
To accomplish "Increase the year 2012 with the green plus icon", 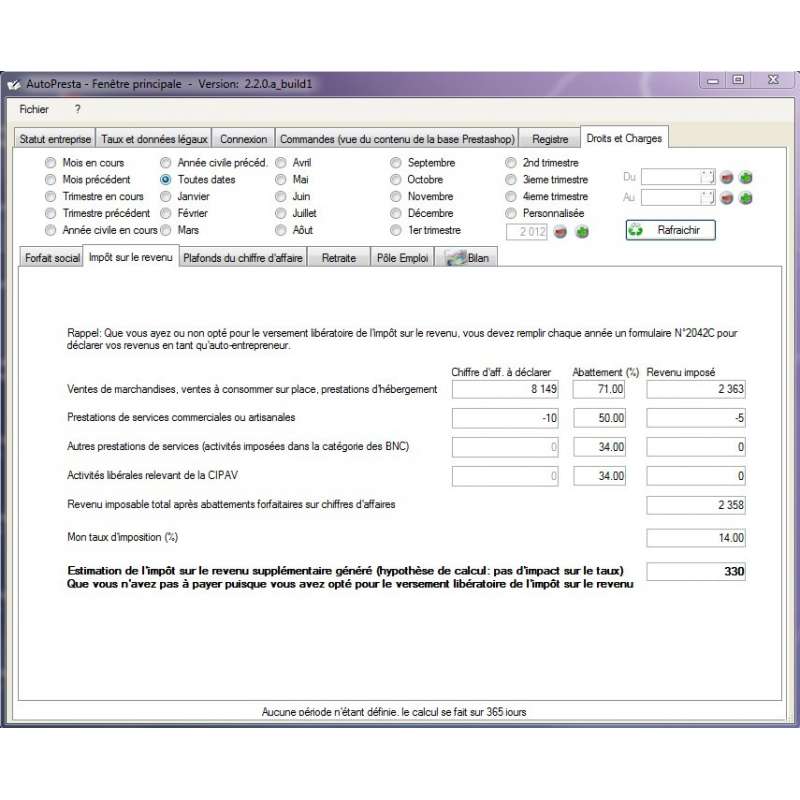I will pos(582,232).
